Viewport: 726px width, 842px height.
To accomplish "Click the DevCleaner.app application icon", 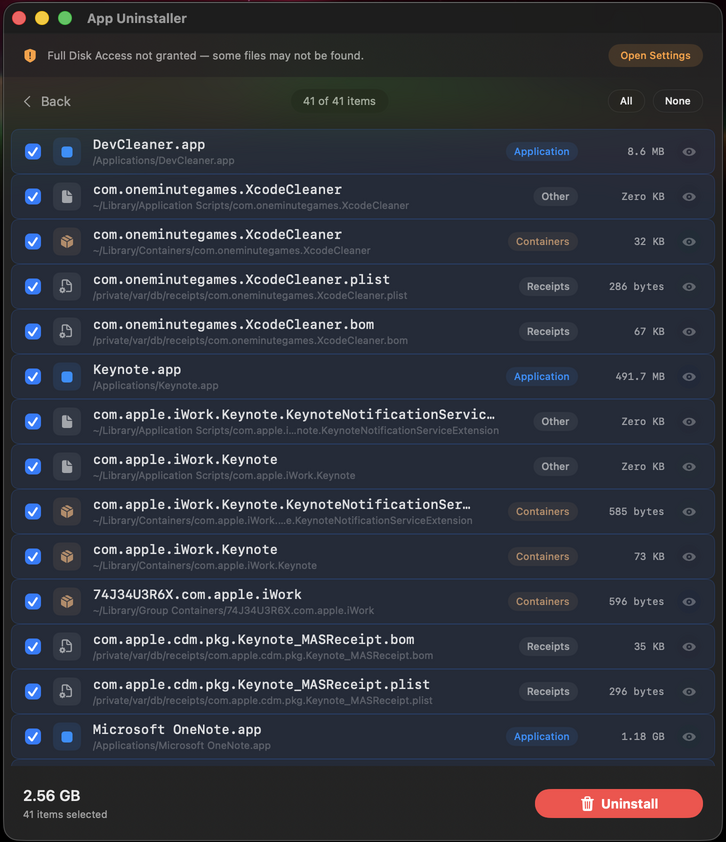I will tap(67, 152).
